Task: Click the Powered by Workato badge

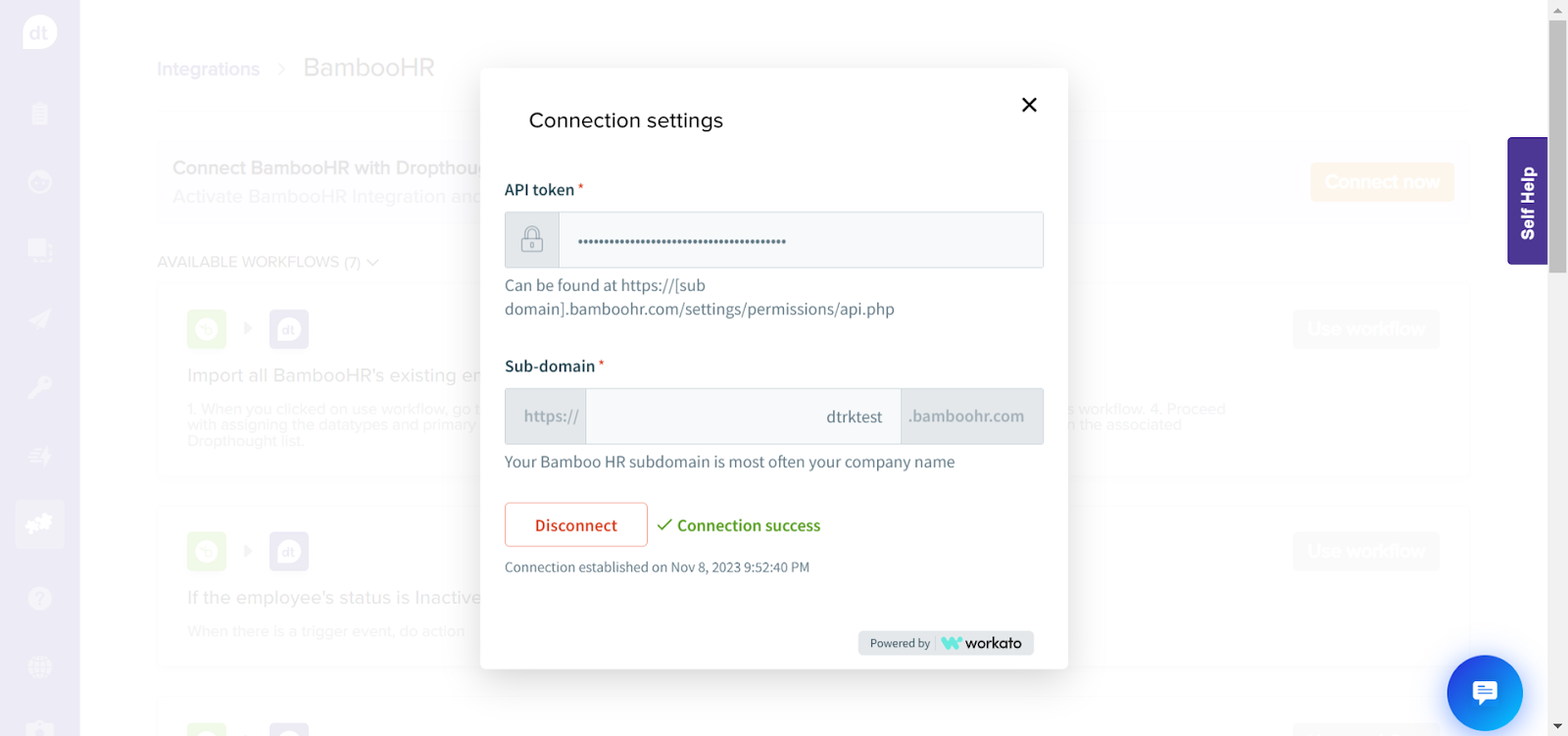Action: click(946, 643)
